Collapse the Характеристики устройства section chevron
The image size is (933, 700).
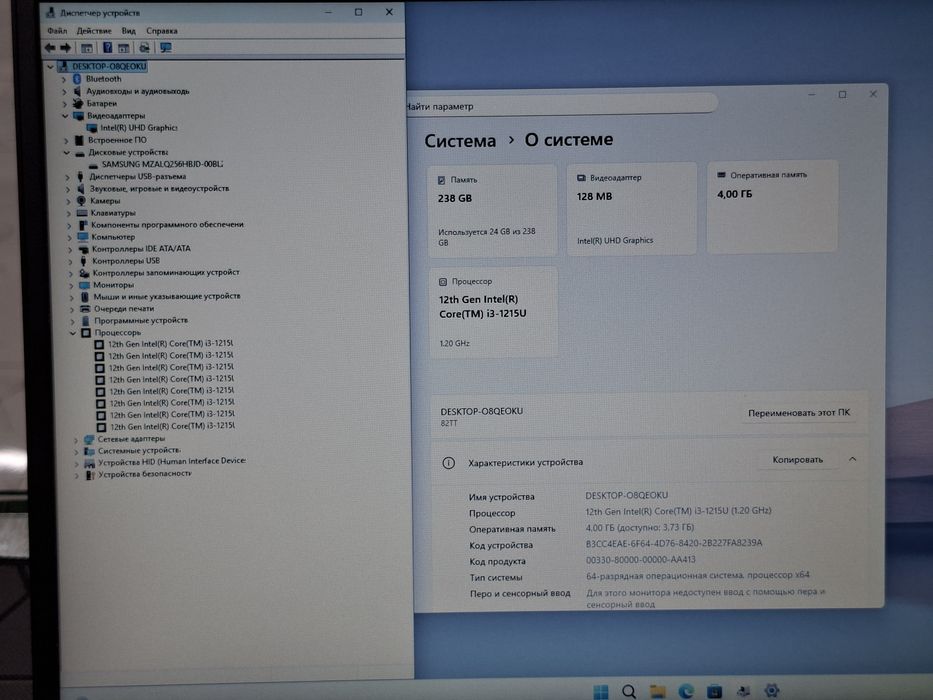(852, 459)
